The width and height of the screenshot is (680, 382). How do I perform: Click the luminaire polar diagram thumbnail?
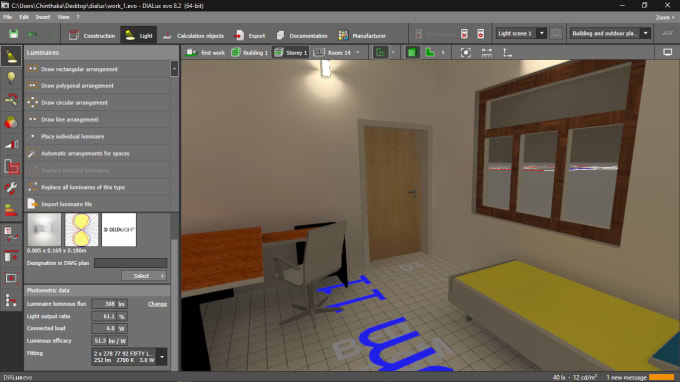pyautogui.click(x=82, y=230)
